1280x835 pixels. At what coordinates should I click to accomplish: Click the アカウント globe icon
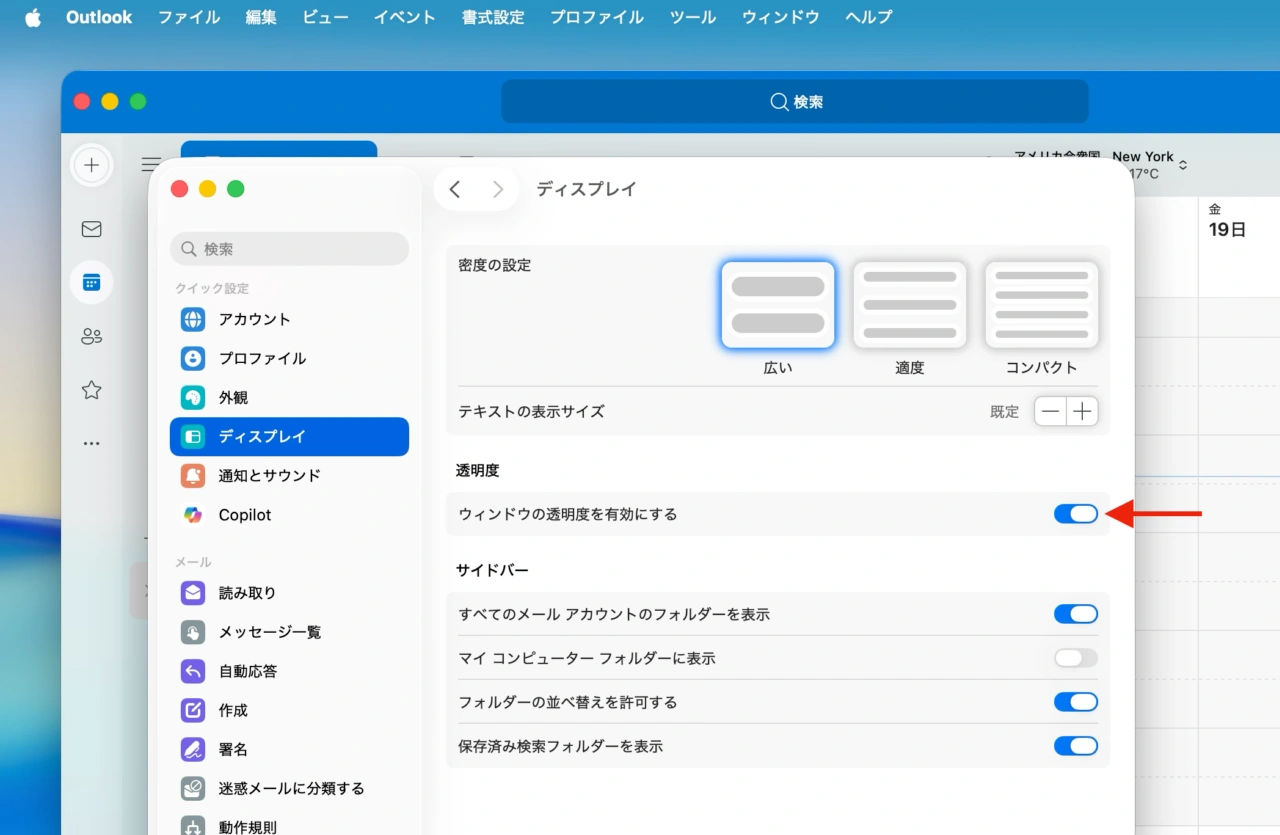pyautogui.click(x=193, y=319)
